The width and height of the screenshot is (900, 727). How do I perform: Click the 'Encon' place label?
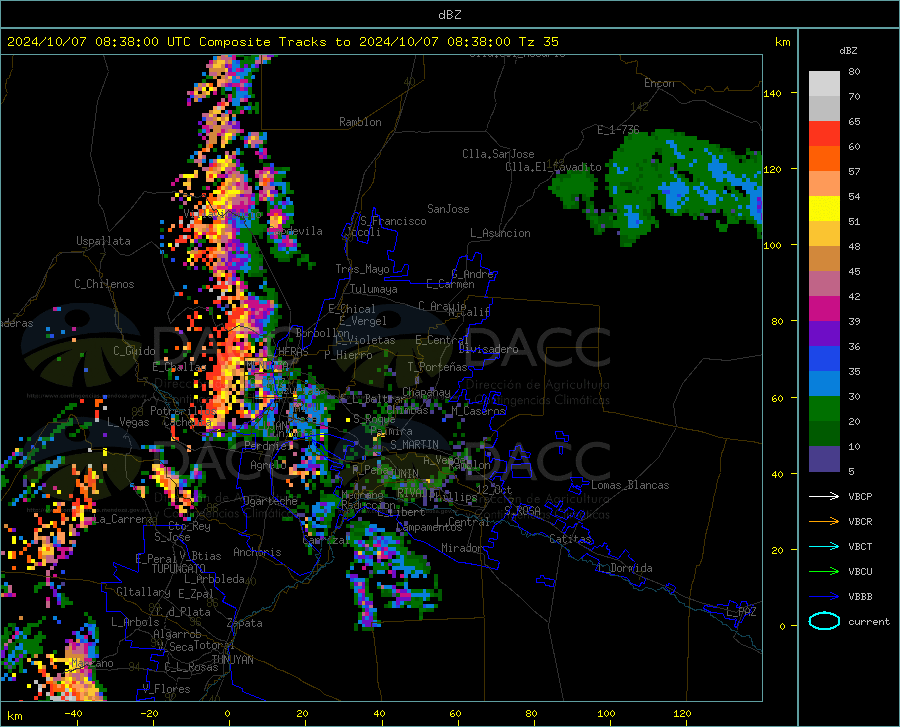point(659,83)
